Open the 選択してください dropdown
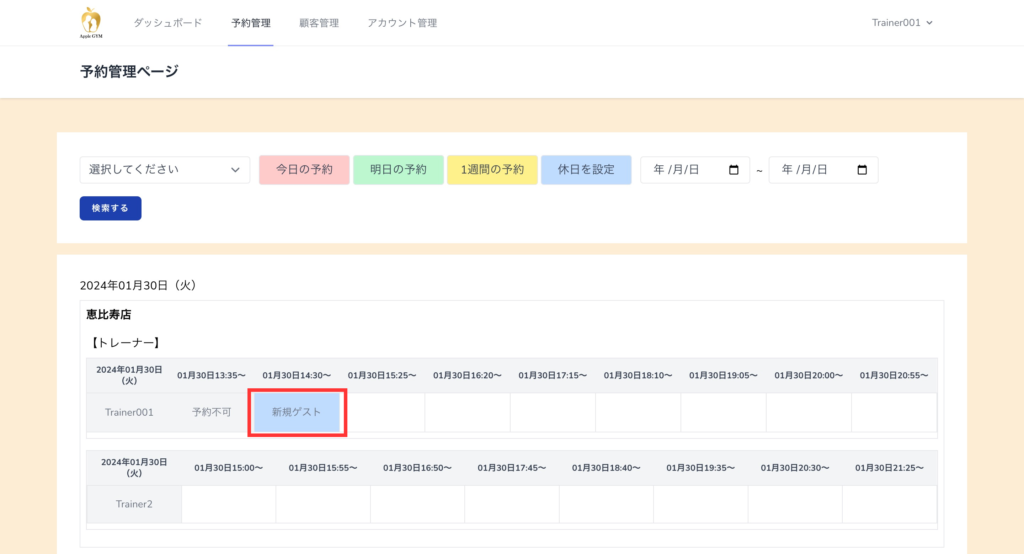Screen dimensions: 1024x554 165,170
